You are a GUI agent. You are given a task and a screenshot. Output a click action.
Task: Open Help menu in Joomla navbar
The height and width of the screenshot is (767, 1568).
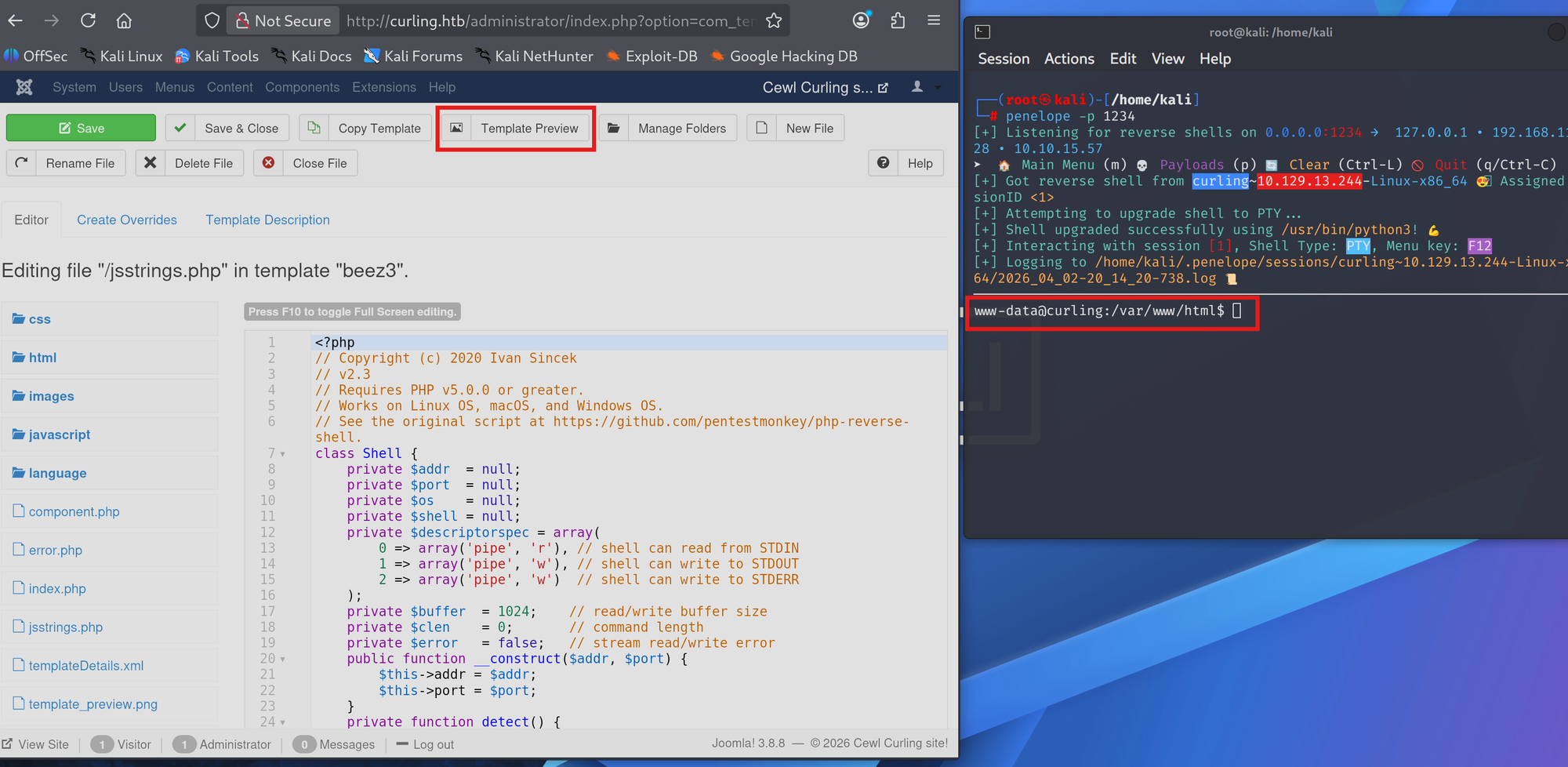(x=442, y=87)
